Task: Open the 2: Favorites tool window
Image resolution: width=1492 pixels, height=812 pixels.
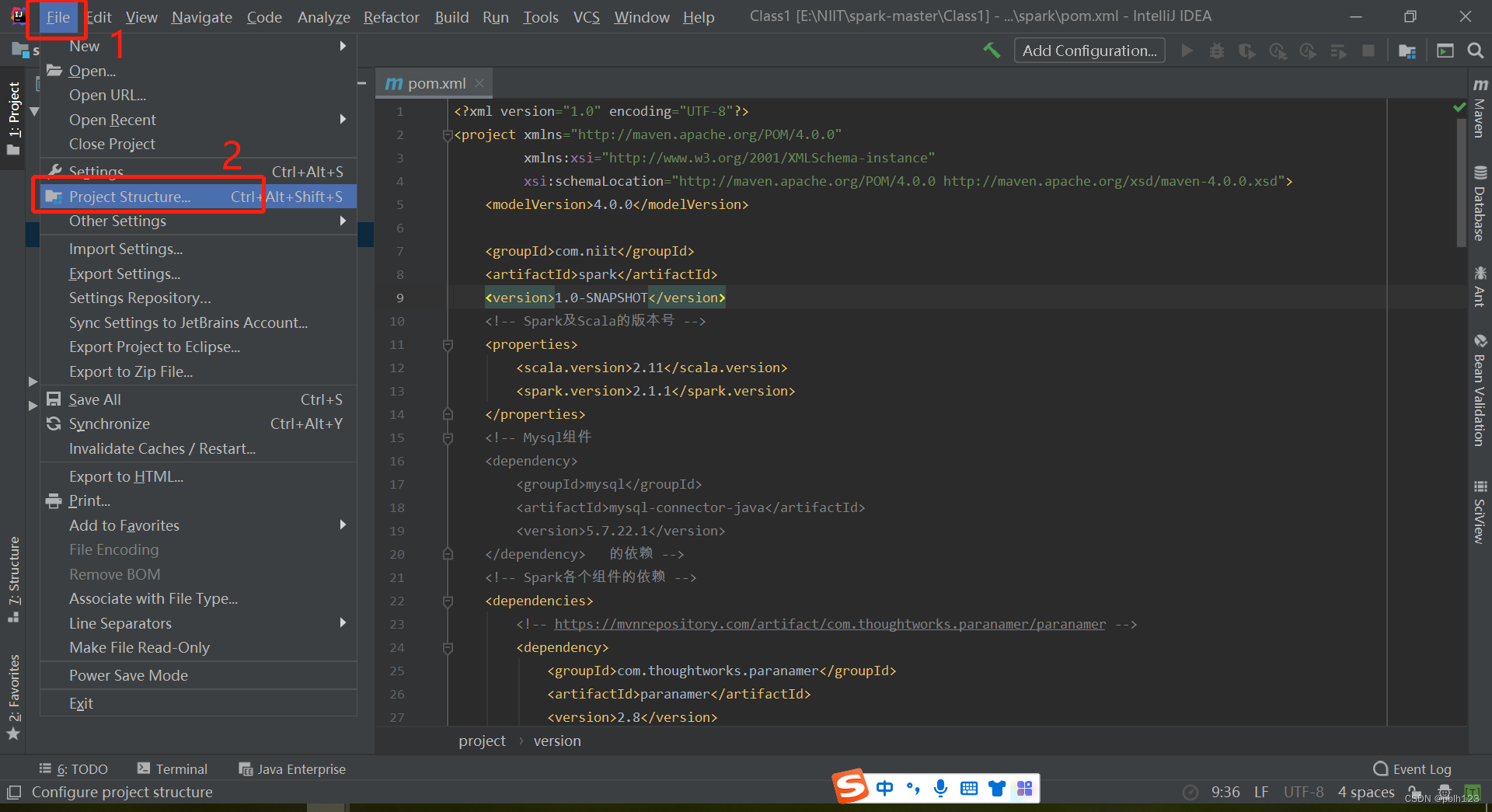Action: (14, 697)
